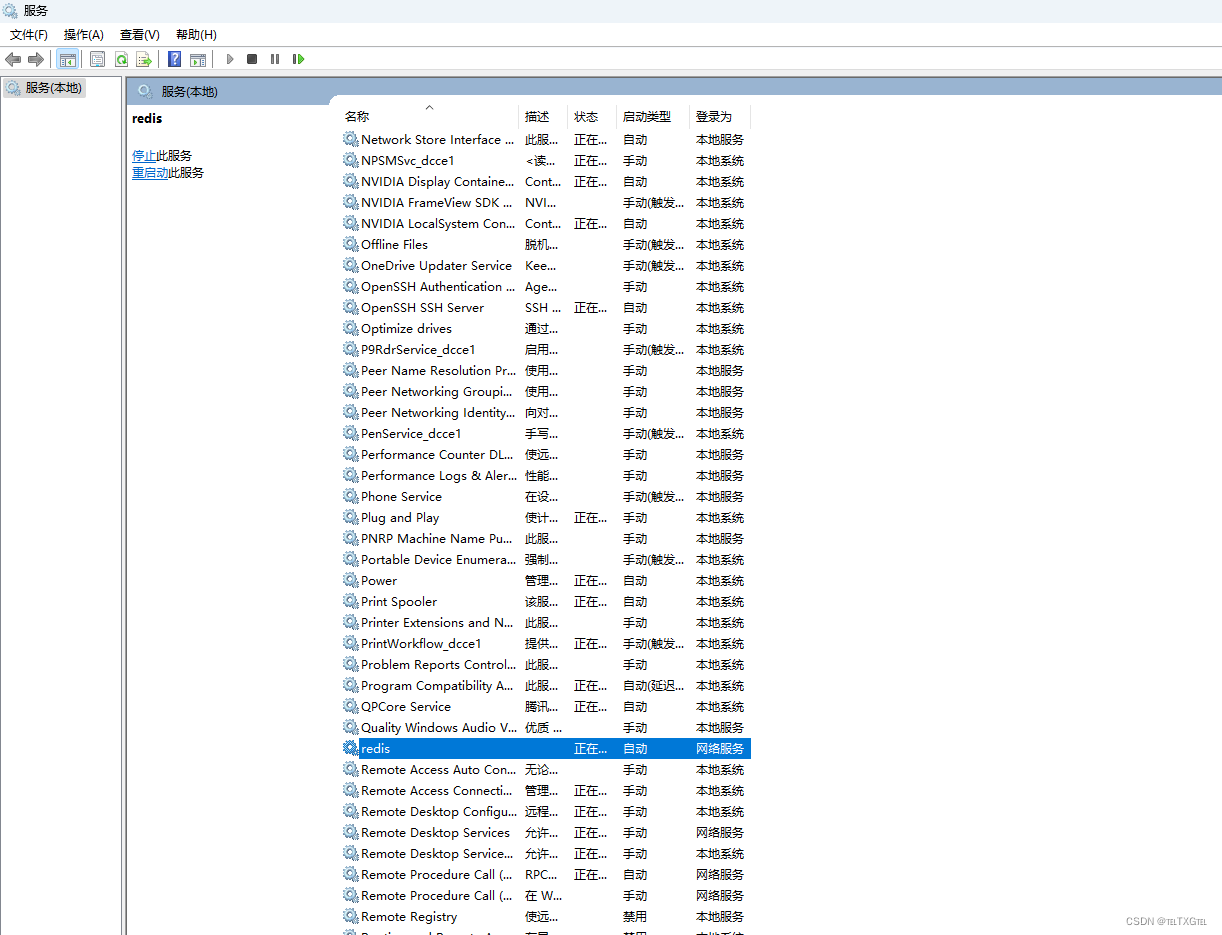Select Peer Name Resolution Protocol row
The height and width of the screenshot is (935, 1222).
(546, 370)
